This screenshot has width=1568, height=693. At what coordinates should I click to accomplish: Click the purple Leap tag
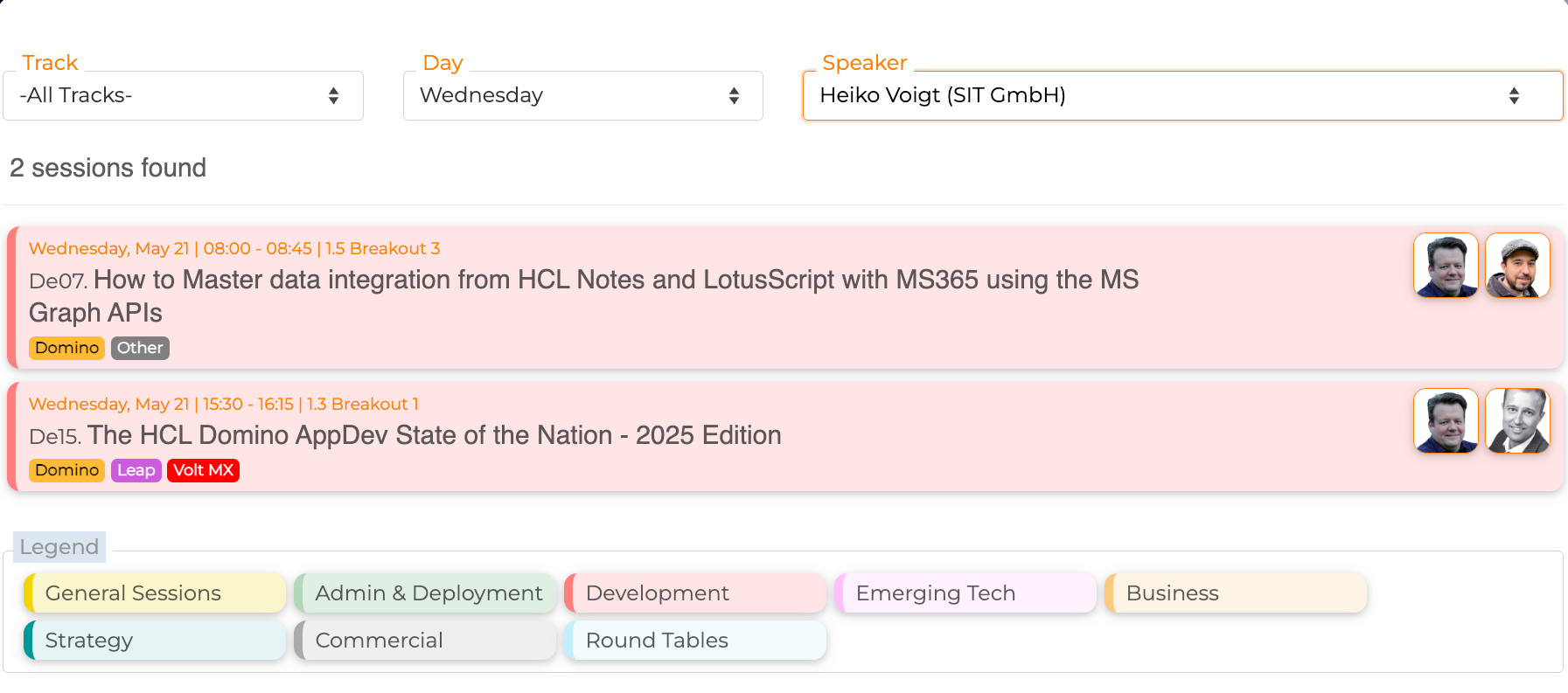coord(136,470)
